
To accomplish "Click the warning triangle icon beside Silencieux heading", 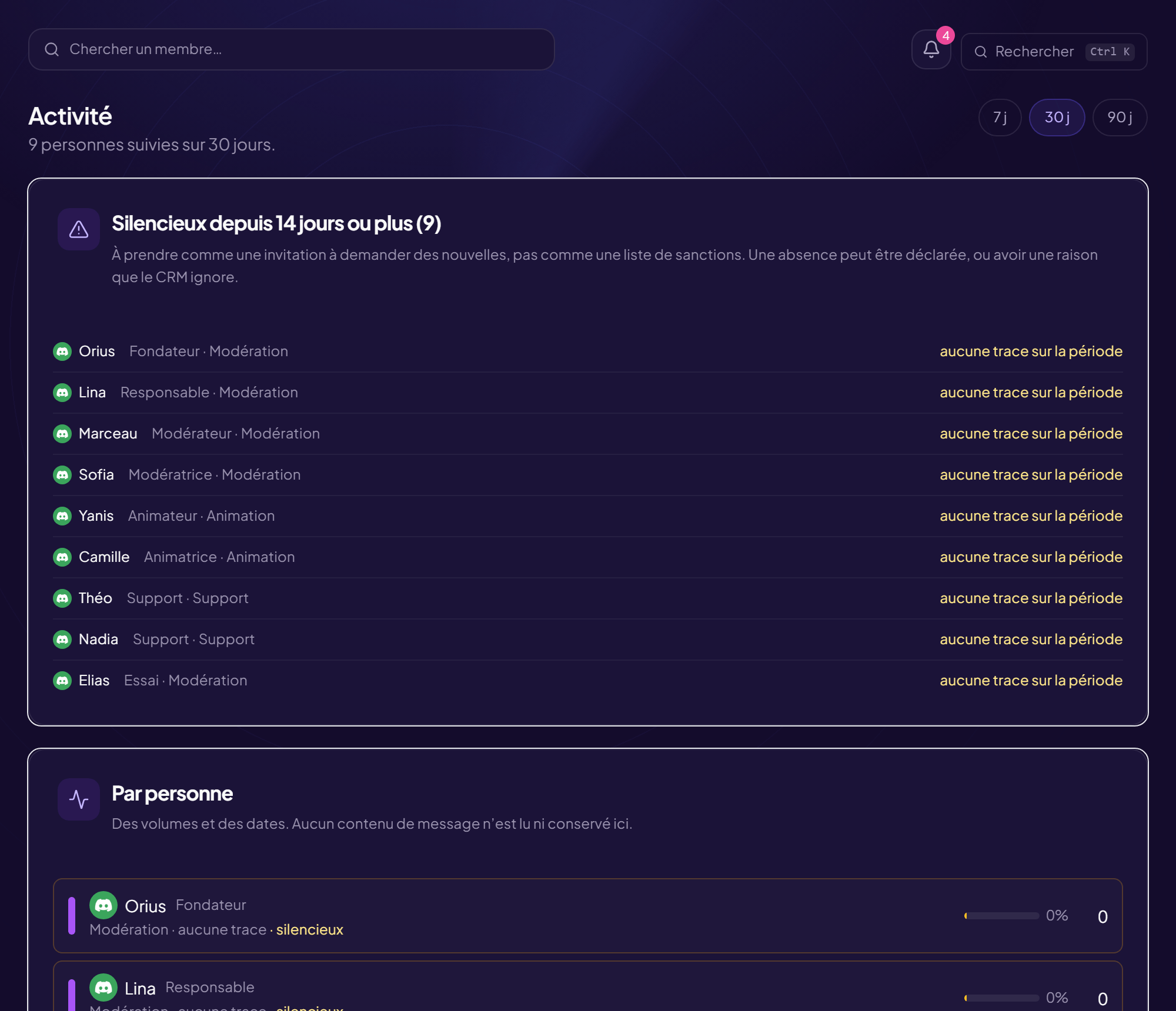I will (x=79, y=229).
